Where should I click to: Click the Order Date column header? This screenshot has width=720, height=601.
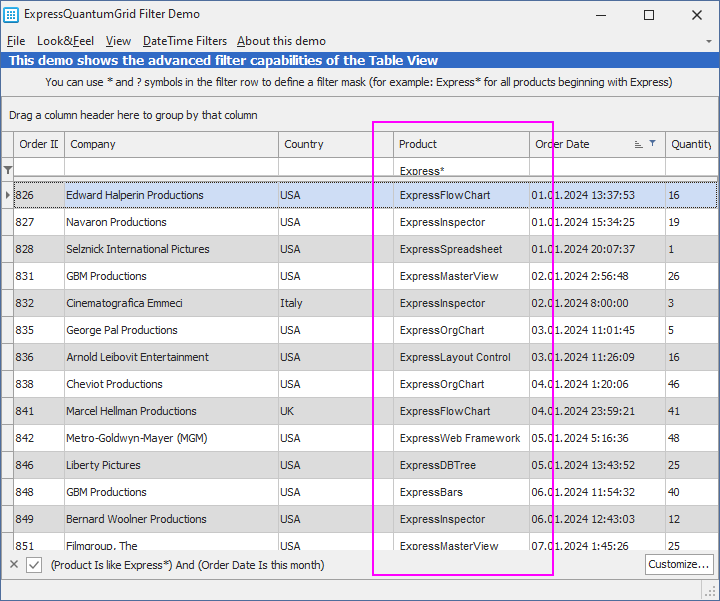click(597, 144)
